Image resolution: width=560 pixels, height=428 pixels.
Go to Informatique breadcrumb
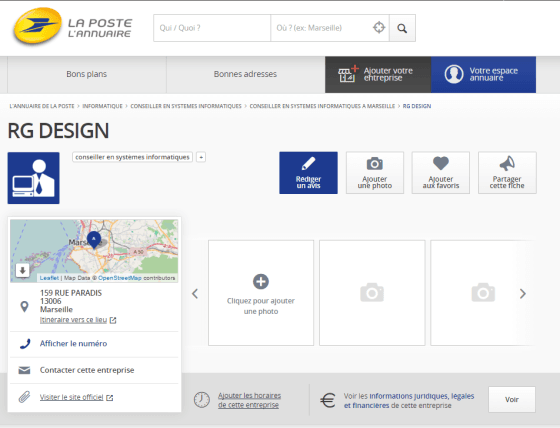click(102, 106)
